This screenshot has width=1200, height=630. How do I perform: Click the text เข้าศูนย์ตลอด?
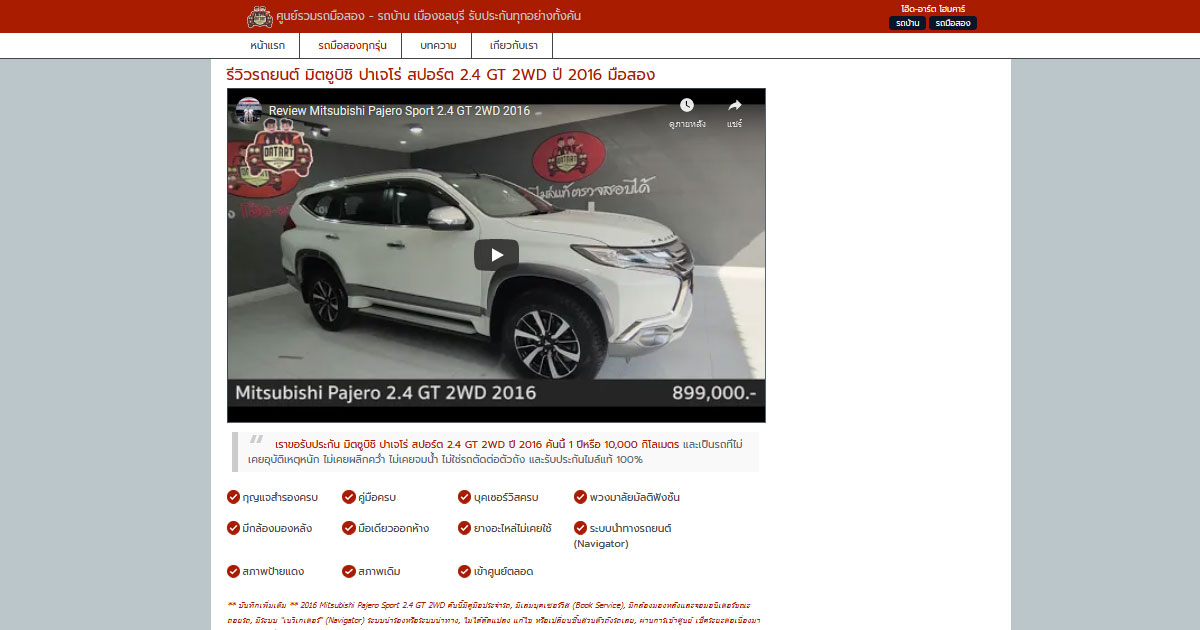pos(504,572)
